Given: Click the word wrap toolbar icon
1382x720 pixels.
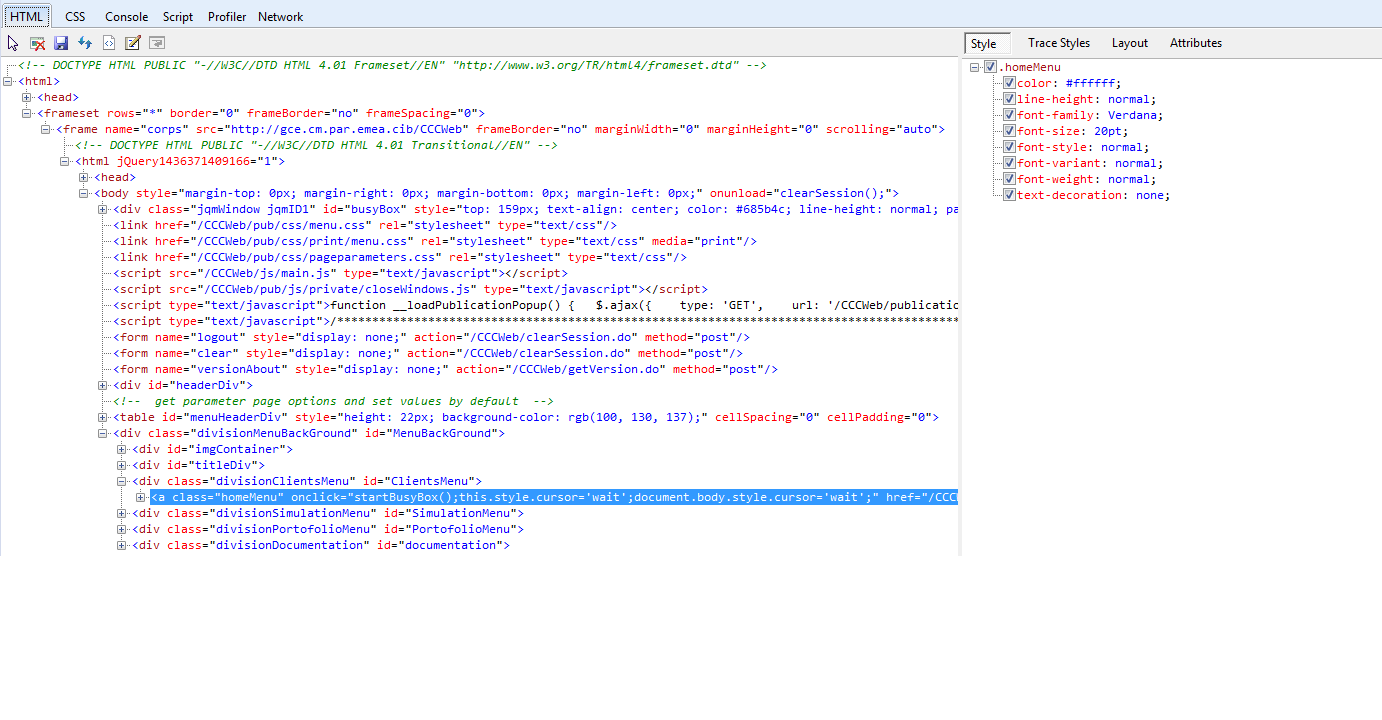Looking at the screenshot, I should tap(157, 43).
